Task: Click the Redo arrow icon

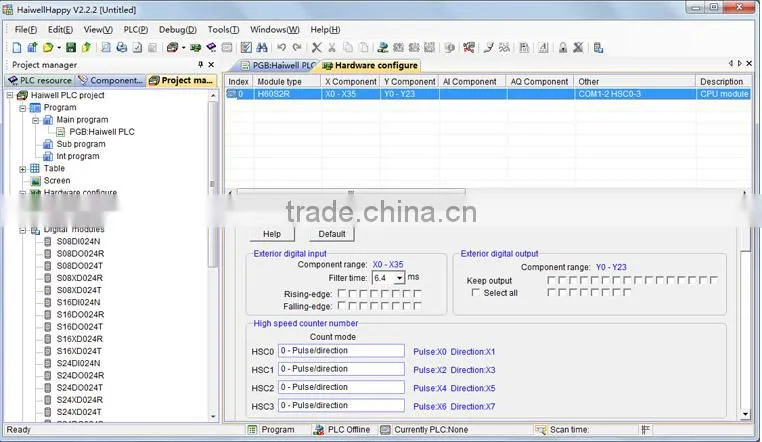Action: click(297, 48)
